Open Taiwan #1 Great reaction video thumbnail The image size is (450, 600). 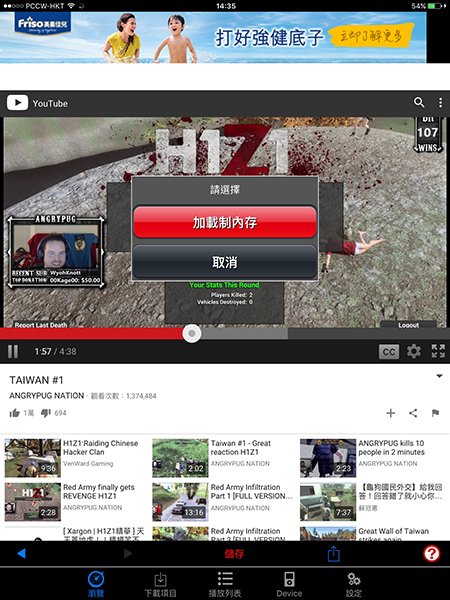pyautogui.click(x=180, y=458)
